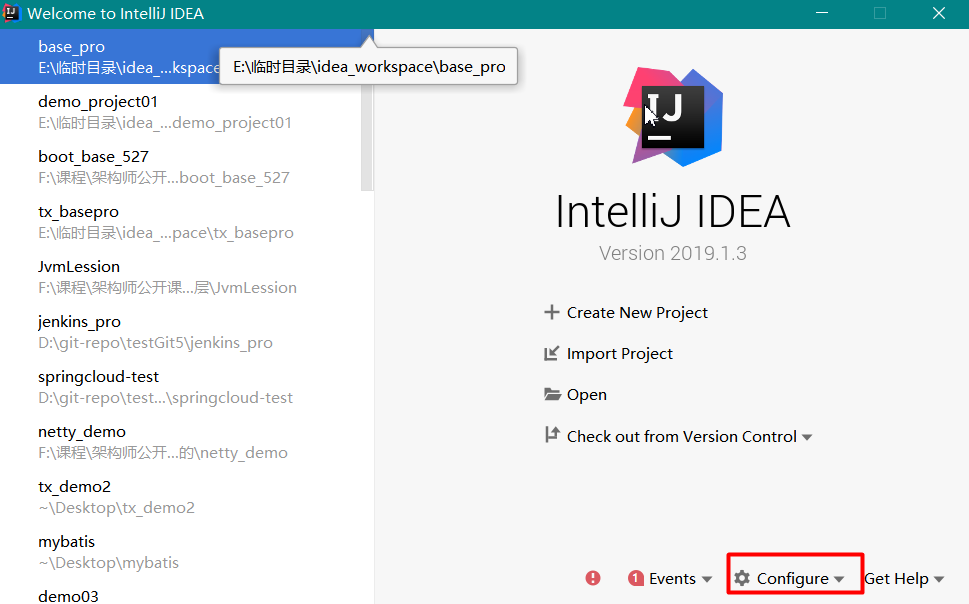Click the folder icon next to Open

point(552,394)
